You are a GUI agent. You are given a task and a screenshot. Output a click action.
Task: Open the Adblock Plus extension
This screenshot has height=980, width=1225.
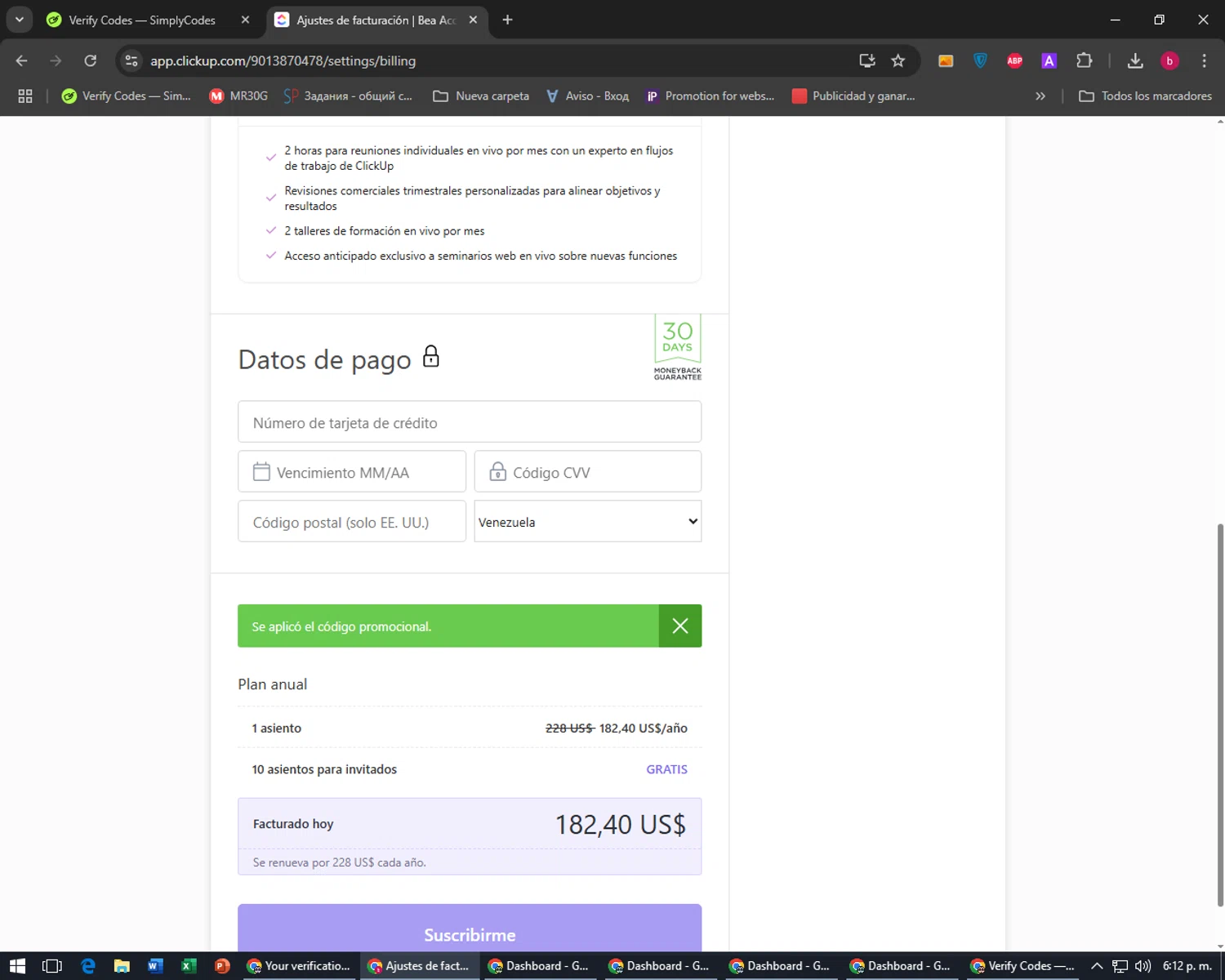coord(1015,60)
